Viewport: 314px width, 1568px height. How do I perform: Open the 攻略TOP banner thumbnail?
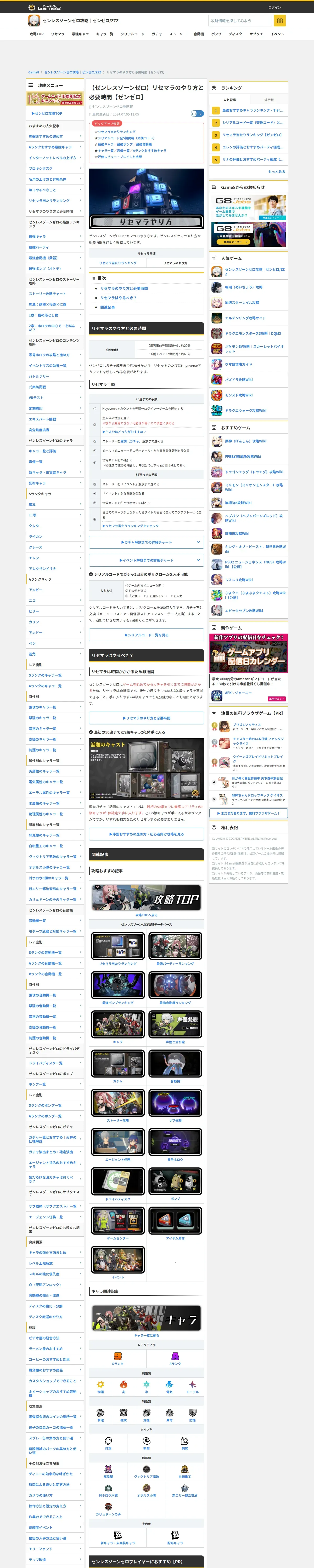tap(146, 898)
